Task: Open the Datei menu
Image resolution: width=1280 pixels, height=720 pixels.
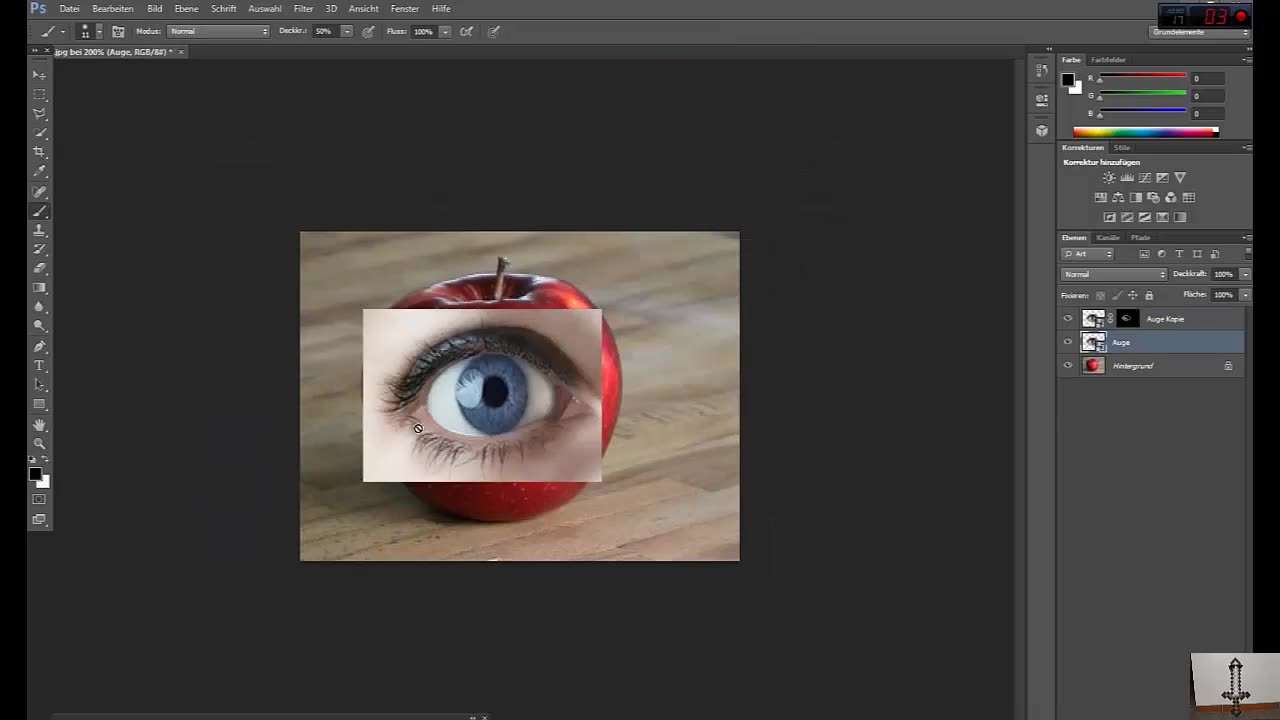Action: click(x=69, y=9)
